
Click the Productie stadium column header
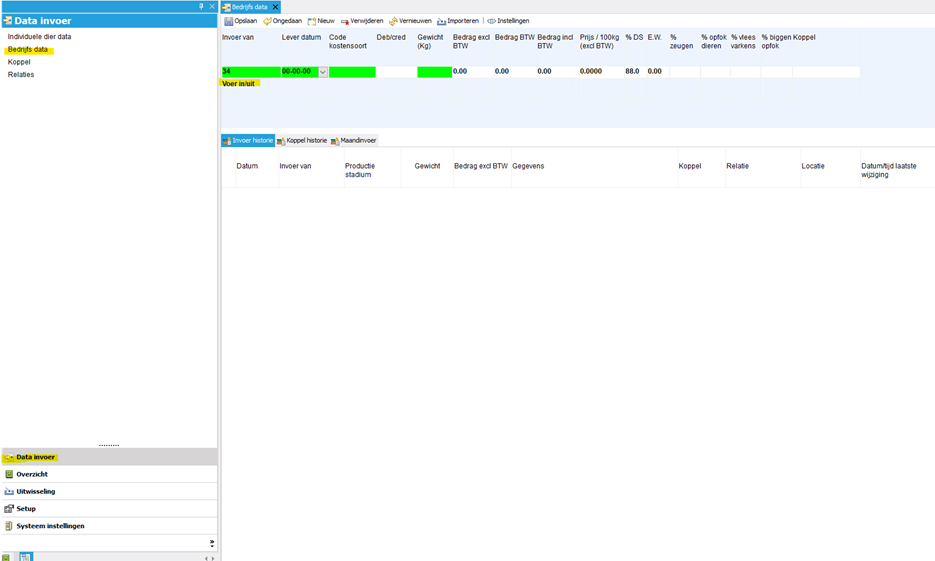[360, 171]
